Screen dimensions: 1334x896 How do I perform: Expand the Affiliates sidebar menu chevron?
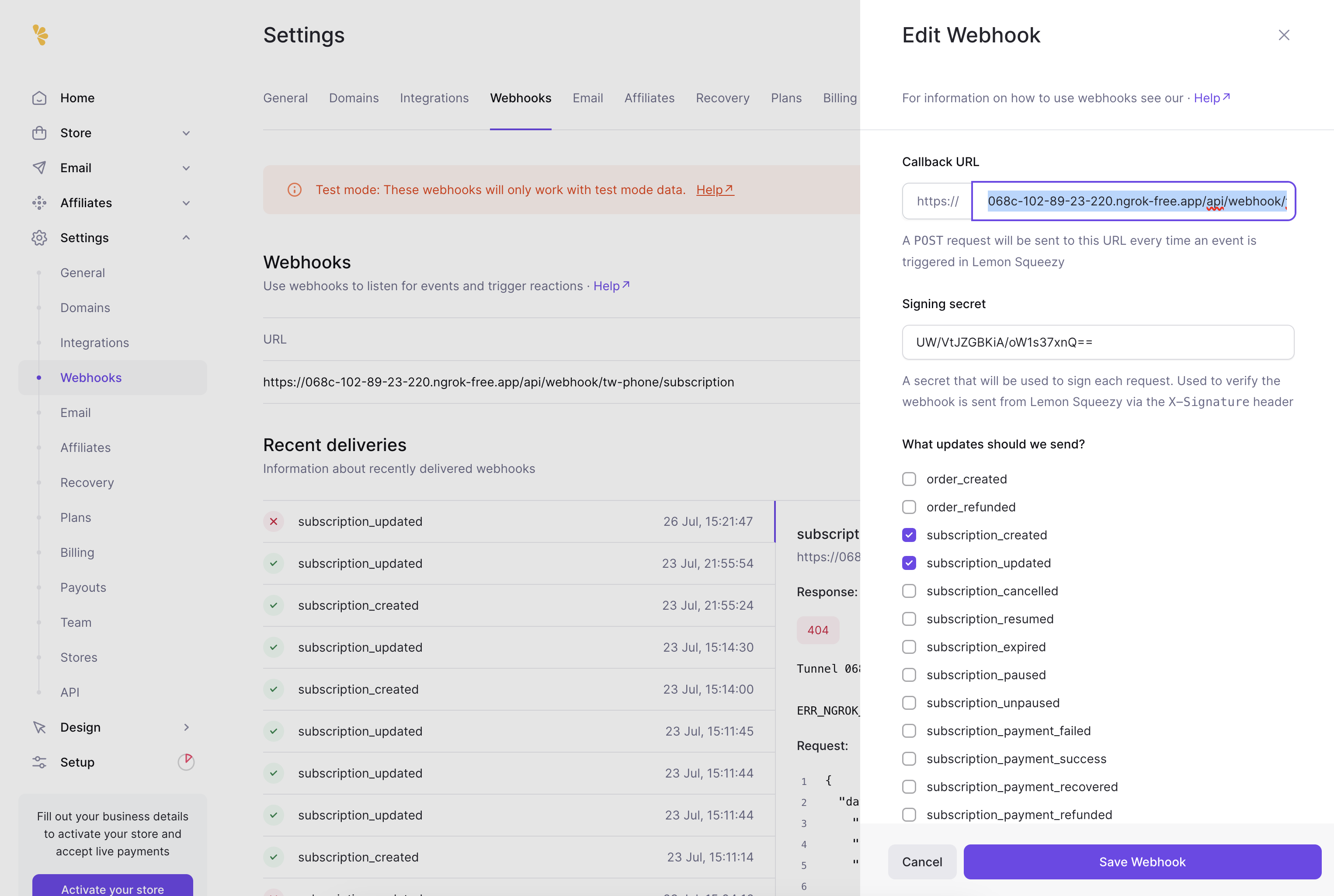point(186,203)
